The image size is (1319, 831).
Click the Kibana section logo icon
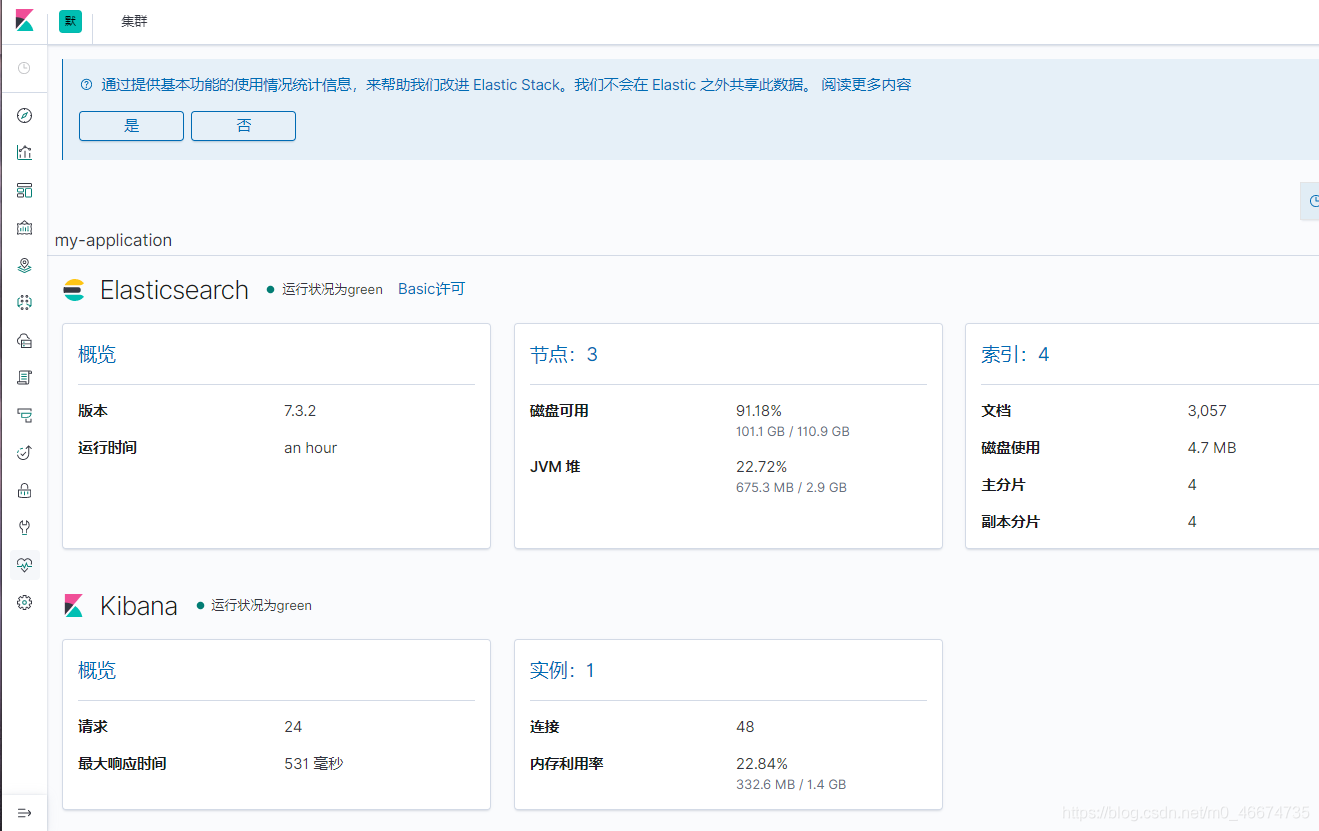point(74,606)
